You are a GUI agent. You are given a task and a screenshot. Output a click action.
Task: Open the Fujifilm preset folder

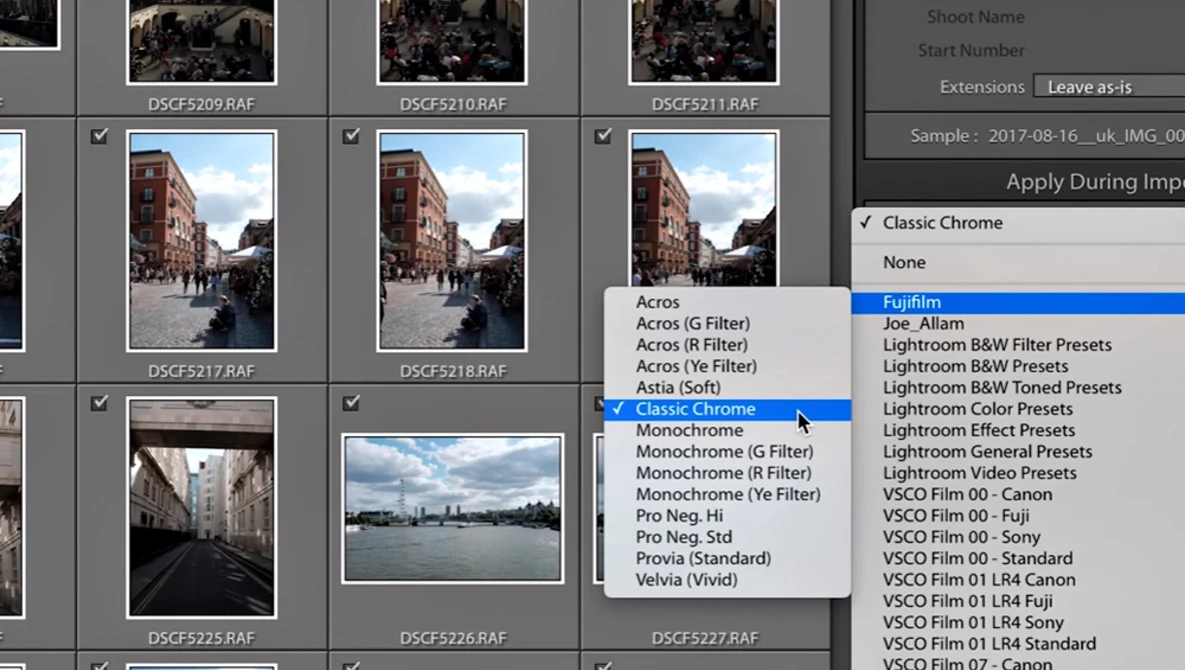(1018, 302)
